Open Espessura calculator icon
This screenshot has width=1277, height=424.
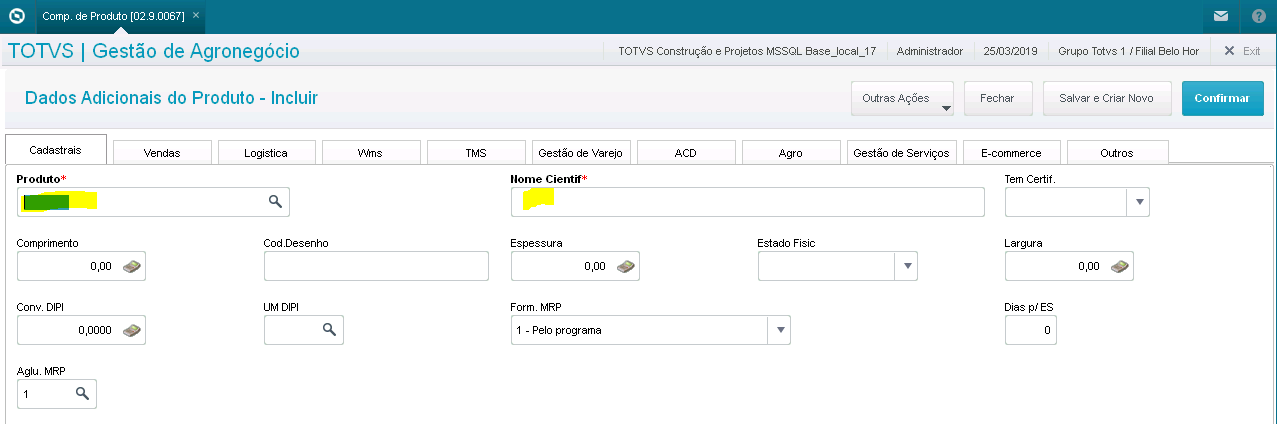click(x=625, y=266)
